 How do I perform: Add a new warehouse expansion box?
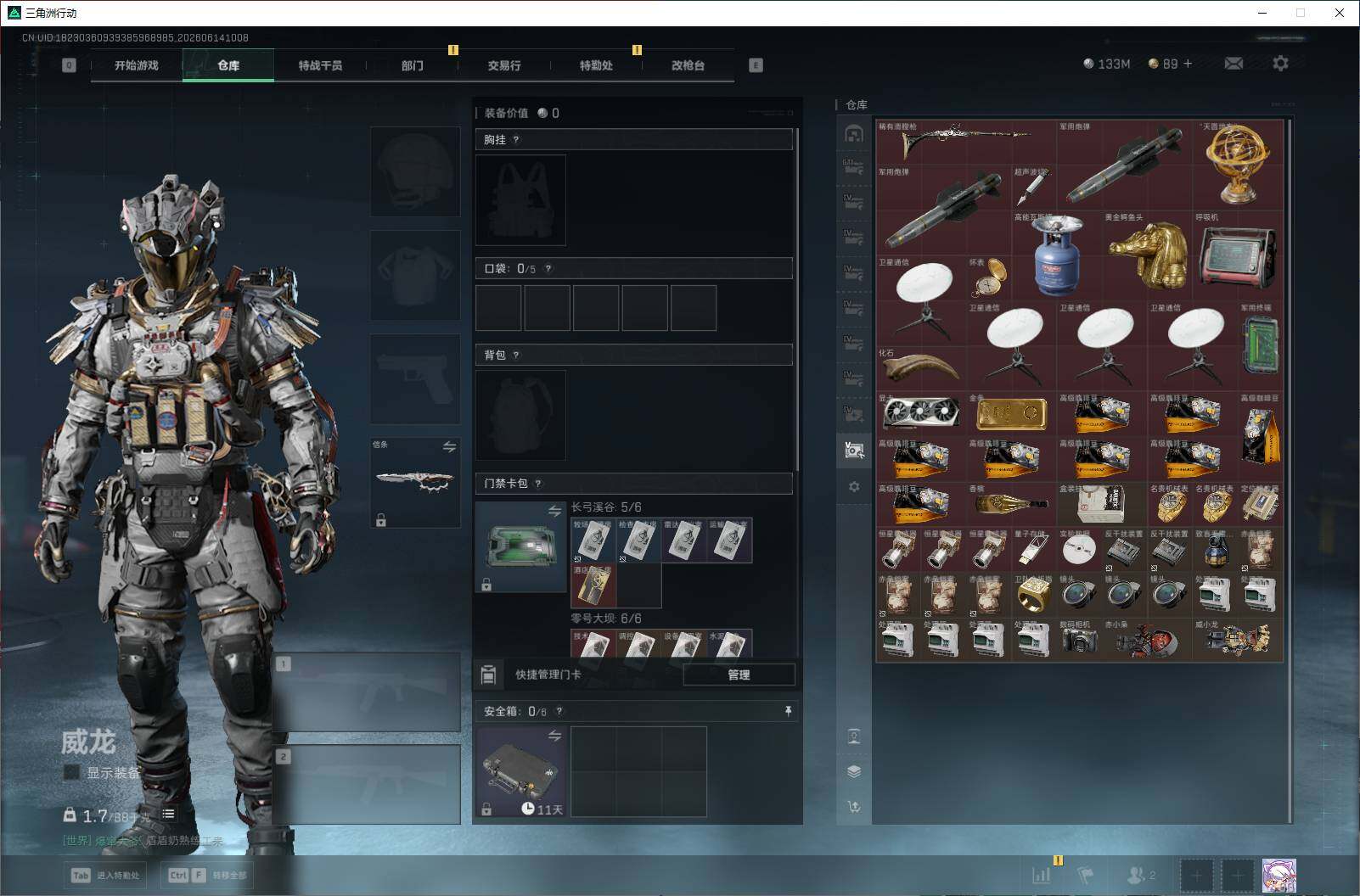854,414
